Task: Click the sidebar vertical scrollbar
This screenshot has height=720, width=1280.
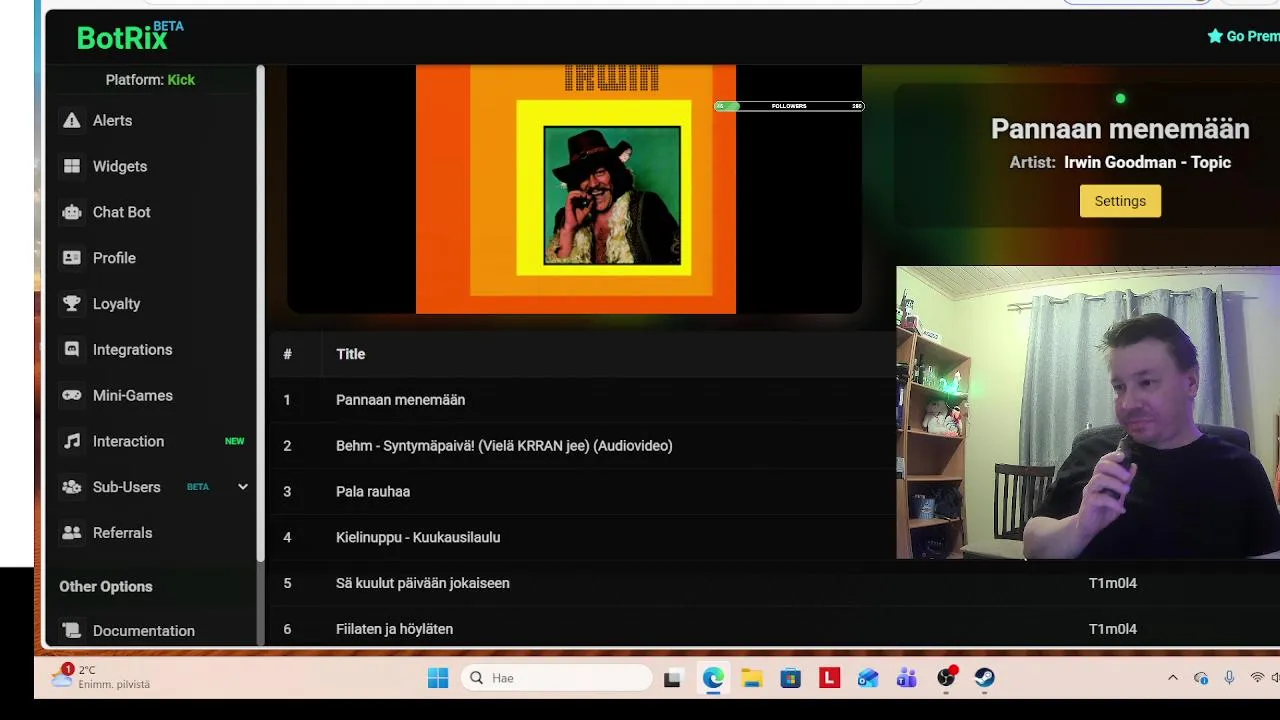Action: coord(261,312)
